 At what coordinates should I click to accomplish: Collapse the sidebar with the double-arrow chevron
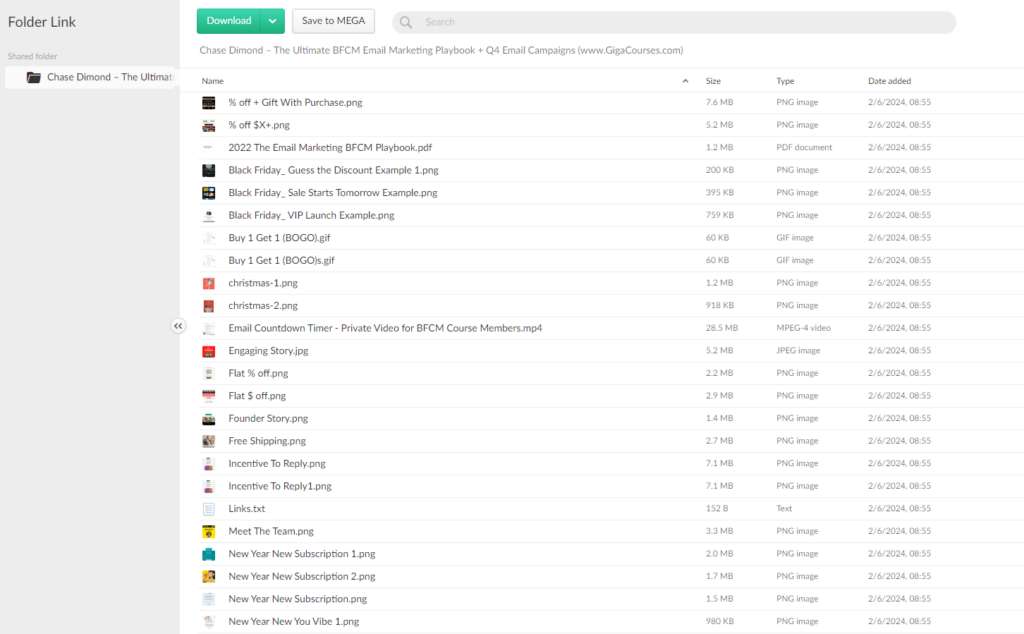178,325
